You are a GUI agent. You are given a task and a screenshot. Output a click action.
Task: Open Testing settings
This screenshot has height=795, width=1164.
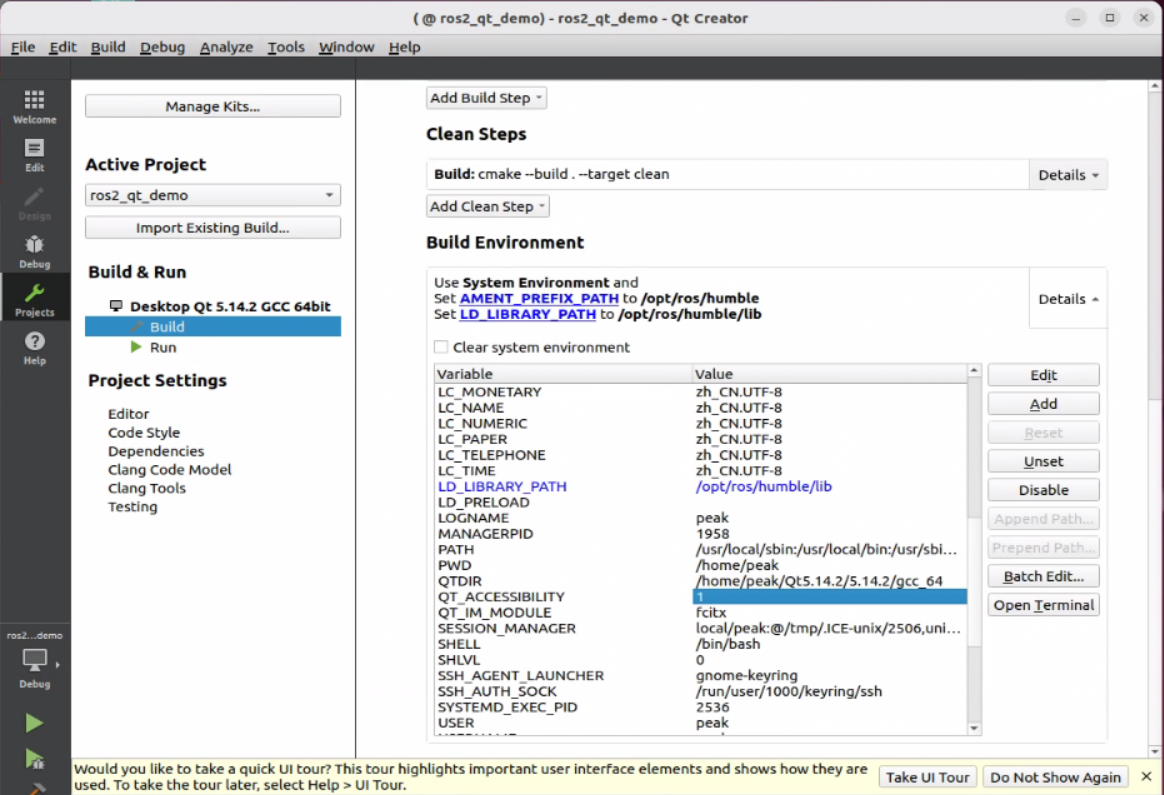tap(133, 506)
